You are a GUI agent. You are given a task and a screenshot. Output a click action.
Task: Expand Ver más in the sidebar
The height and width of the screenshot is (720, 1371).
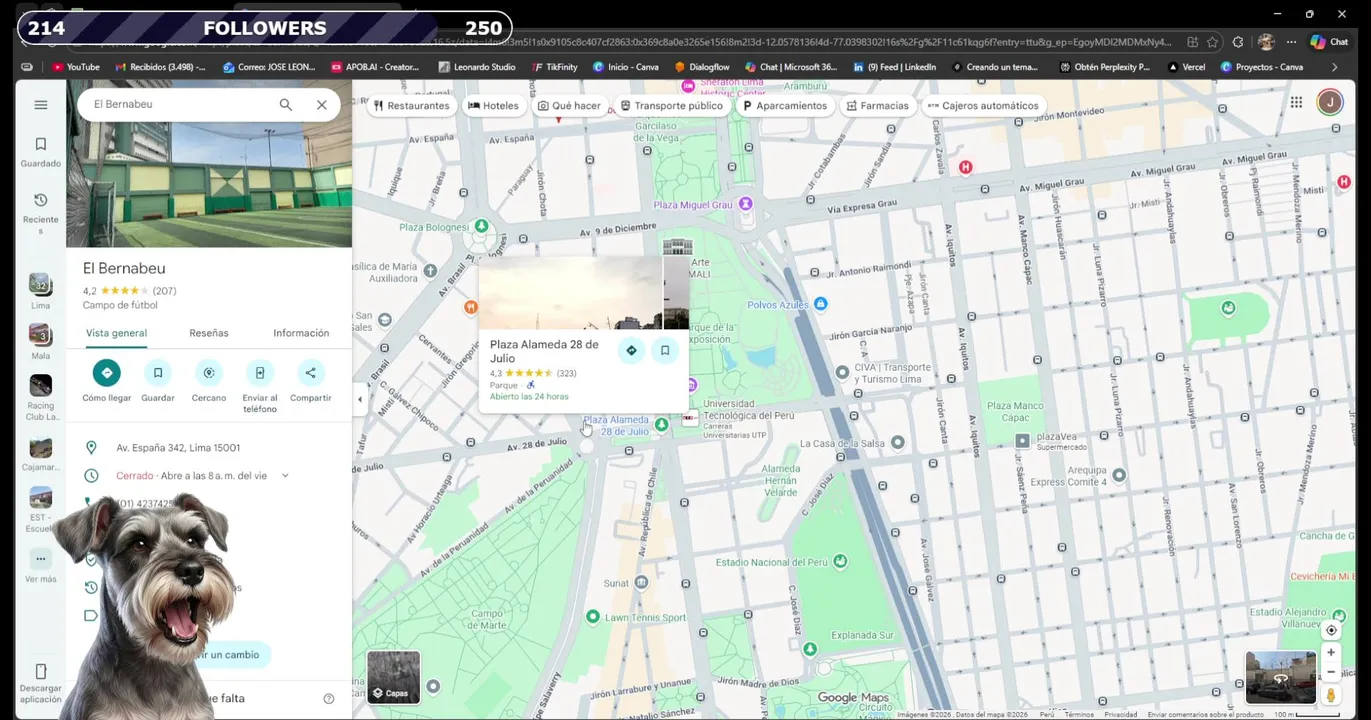pyautogui.click(x=41, y=559)
